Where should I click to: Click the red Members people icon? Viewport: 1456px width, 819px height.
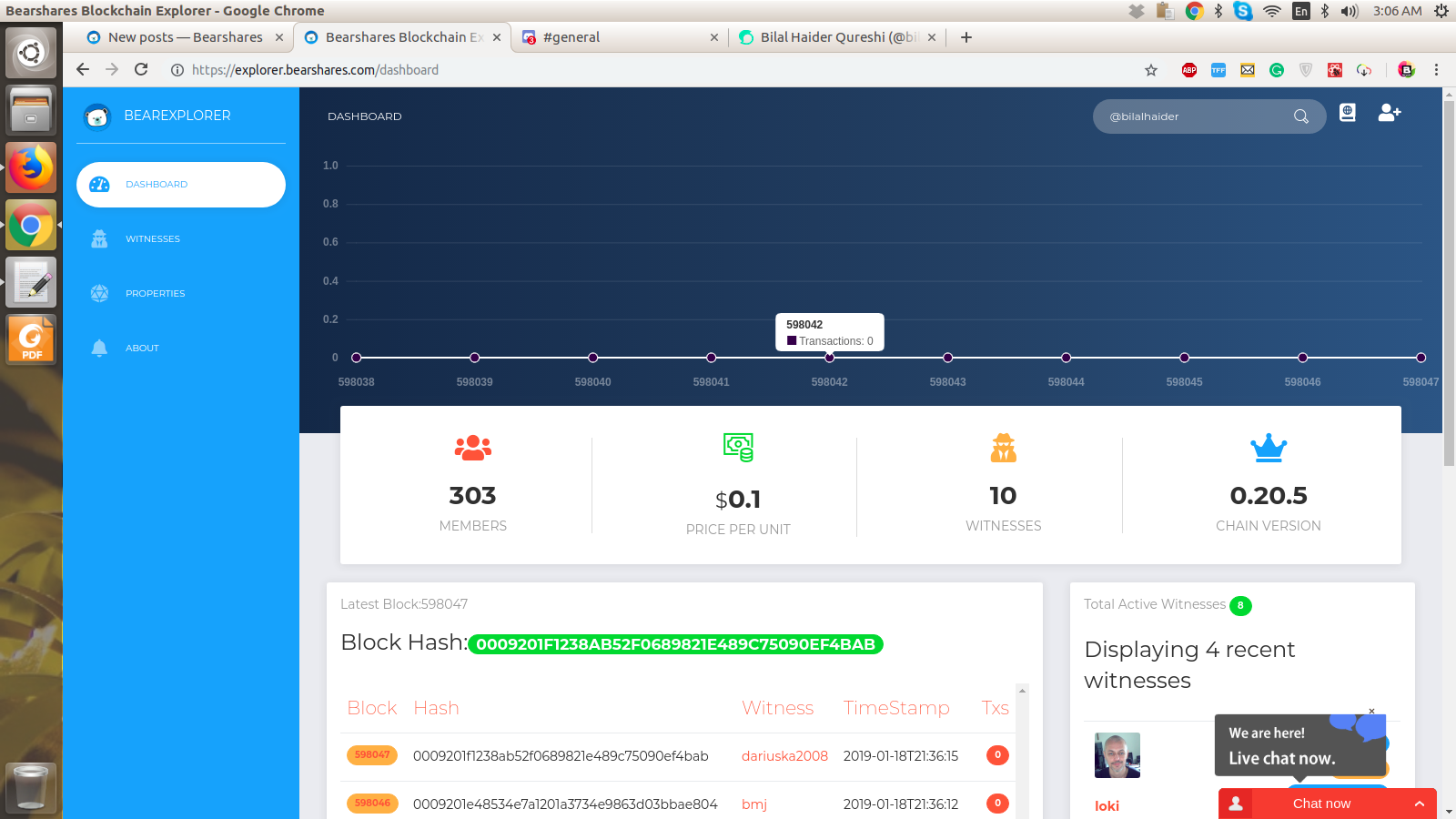(x=473, y=448)
